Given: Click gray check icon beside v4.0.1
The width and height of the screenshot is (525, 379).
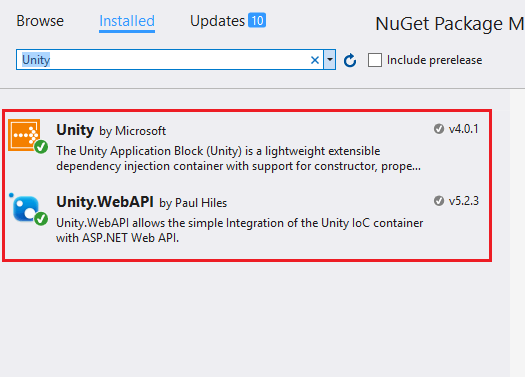Looking at the screenshot, I should [439, 129].
